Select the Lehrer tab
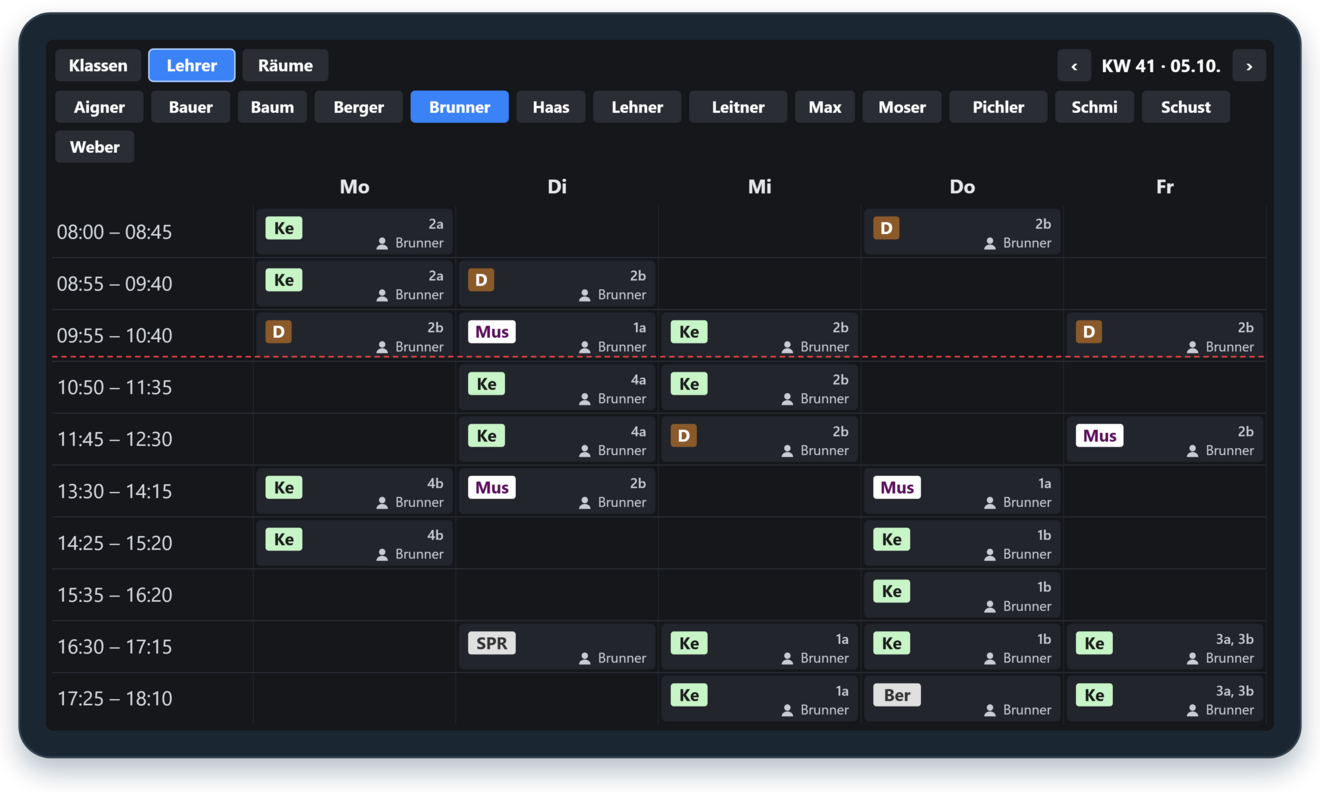The image size is (1320, 792). [x=192, y=66]
